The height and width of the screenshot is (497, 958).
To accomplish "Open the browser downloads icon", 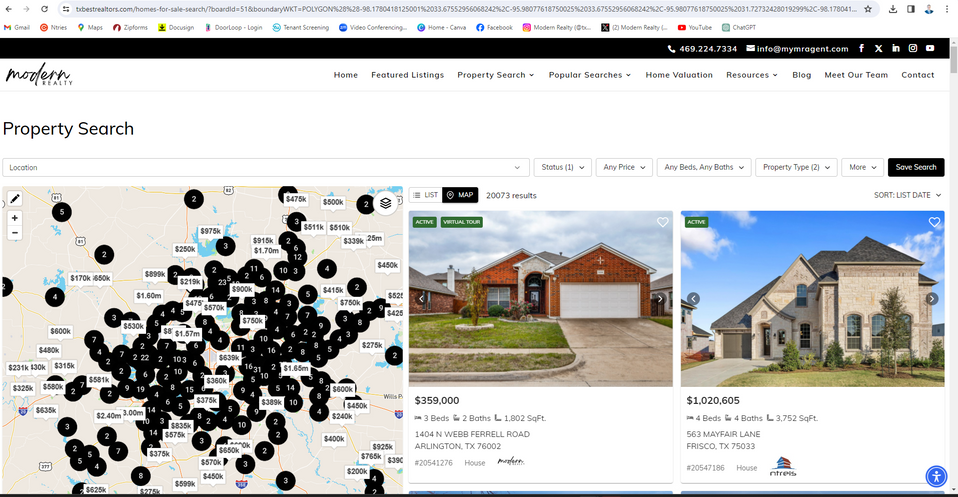I will pyautogui.click(x=893, y=9).
